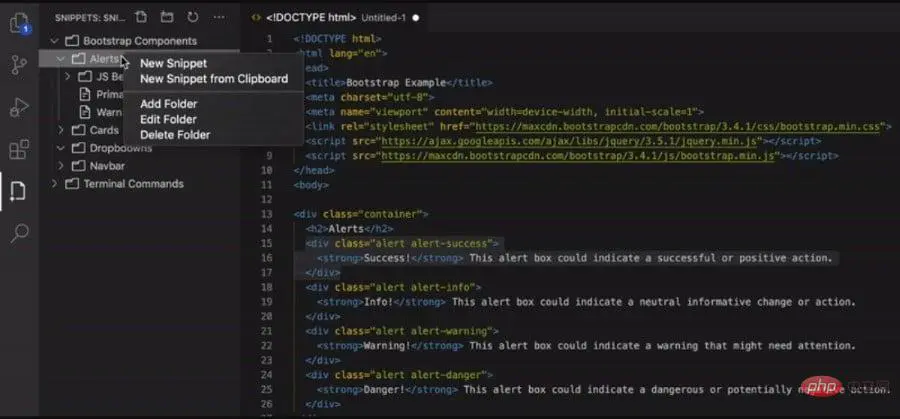Expand the Cards folder
Screen dimensions: 900x419
(x=61, y=130)
